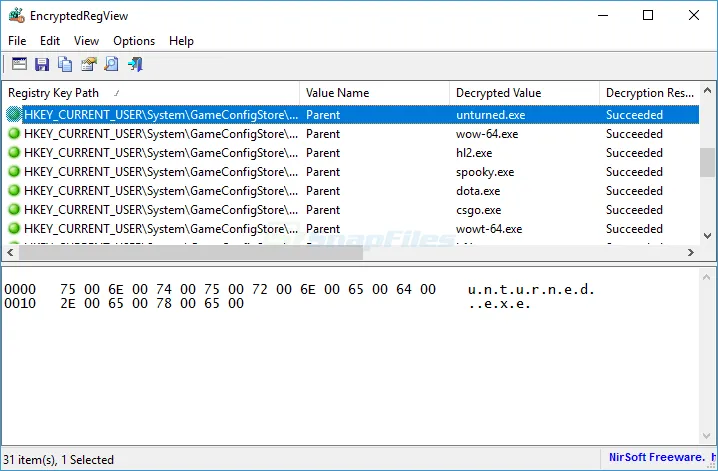Image resolution: width=718 pixels, height=471 pixels.
Task: Open the Edit menu
Action: point(50,41)
